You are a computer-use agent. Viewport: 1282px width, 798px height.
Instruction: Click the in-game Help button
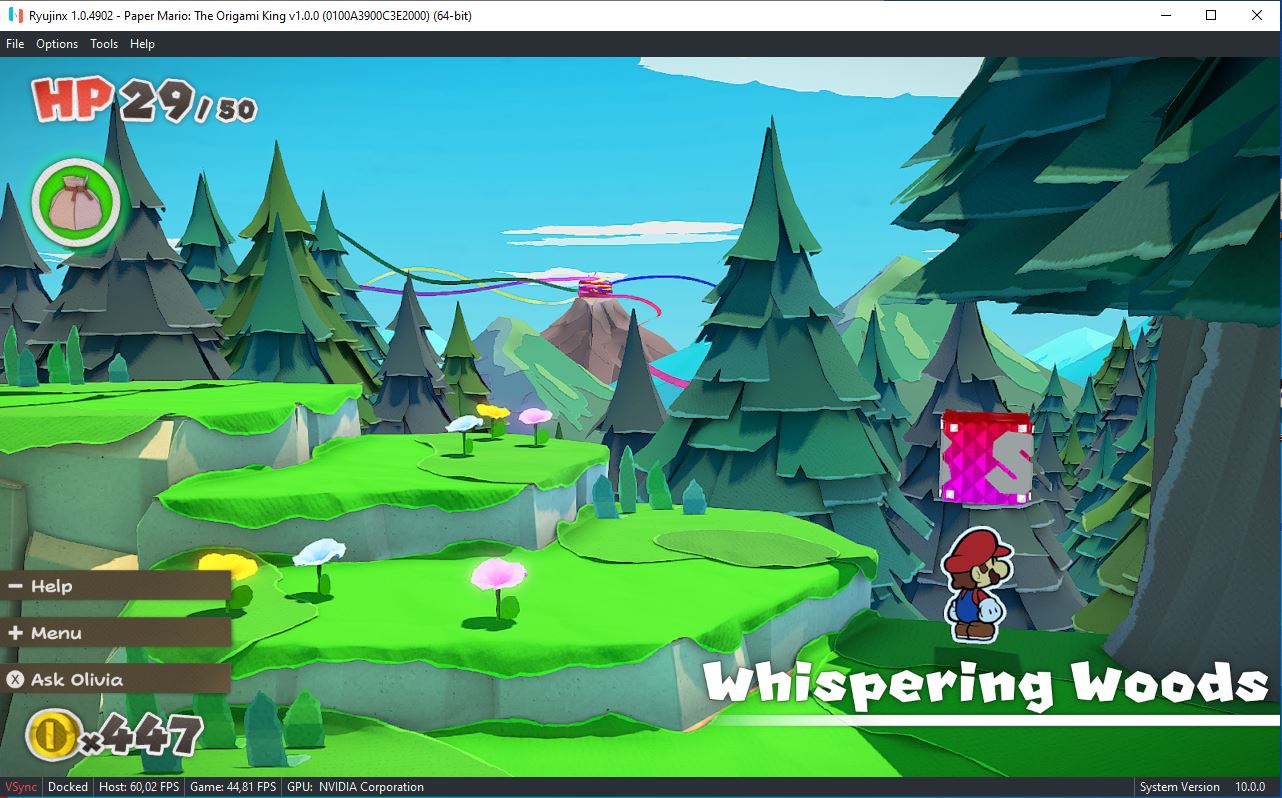coord(115,586)
